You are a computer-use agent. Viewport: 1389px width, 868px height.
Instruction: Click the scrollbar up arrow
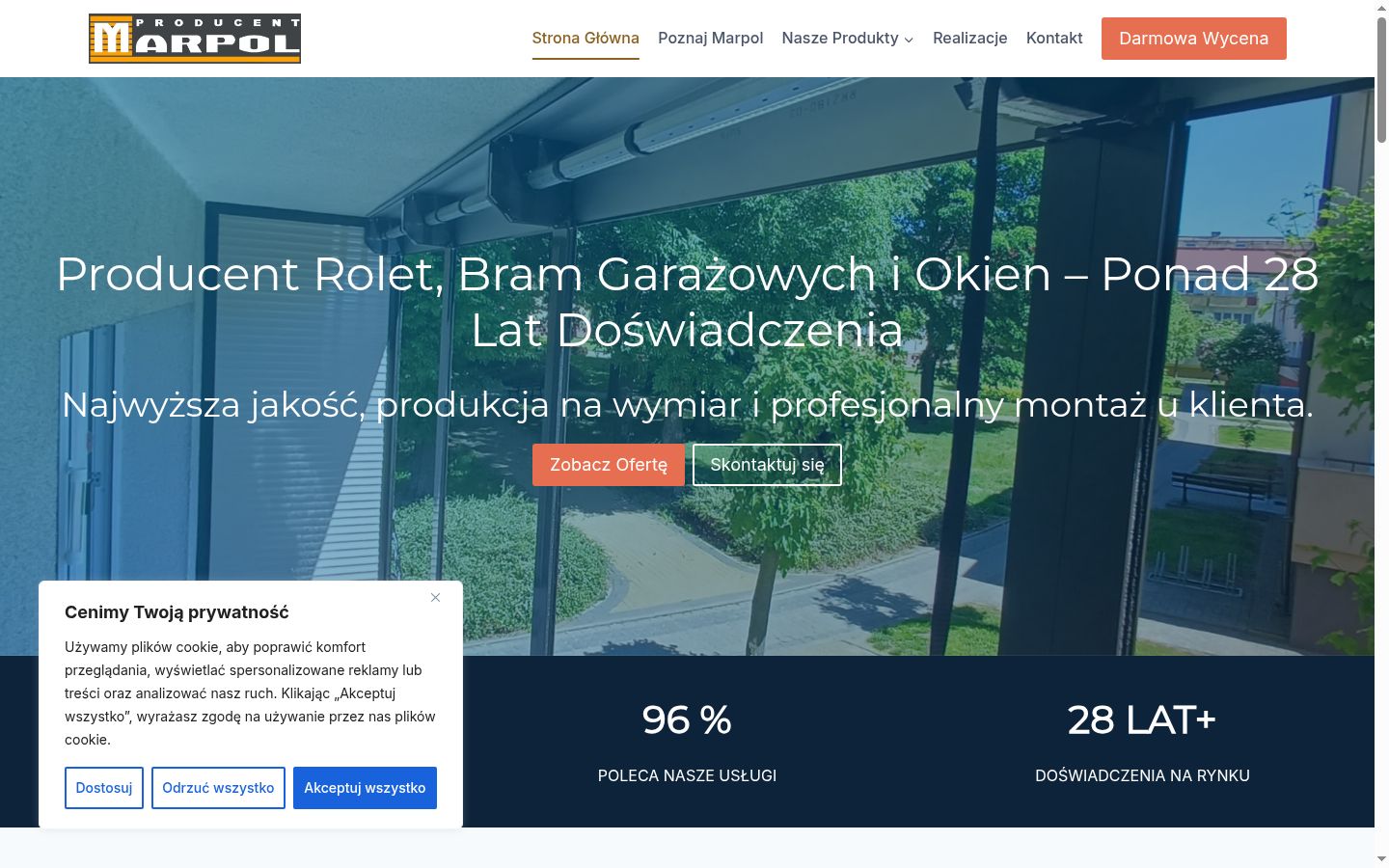pyautogui.click(x=1381, y=8)
